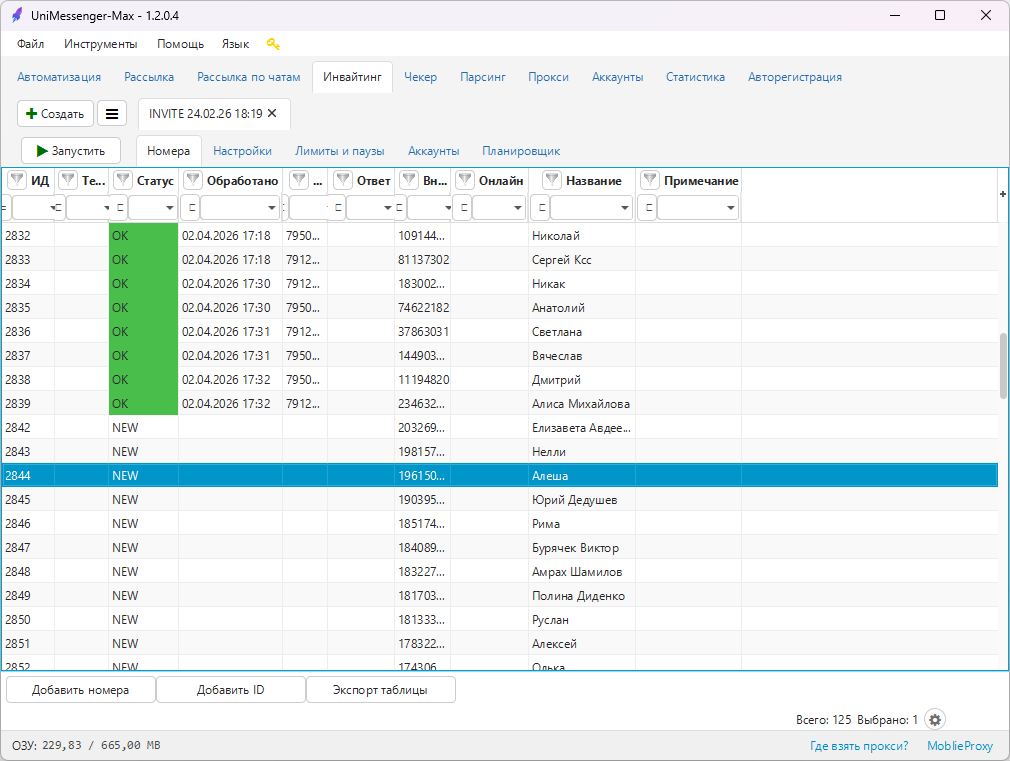Expand the Название filter dropdown
1010x761 pixels.
pyautogui.click(x=624, y=207)
